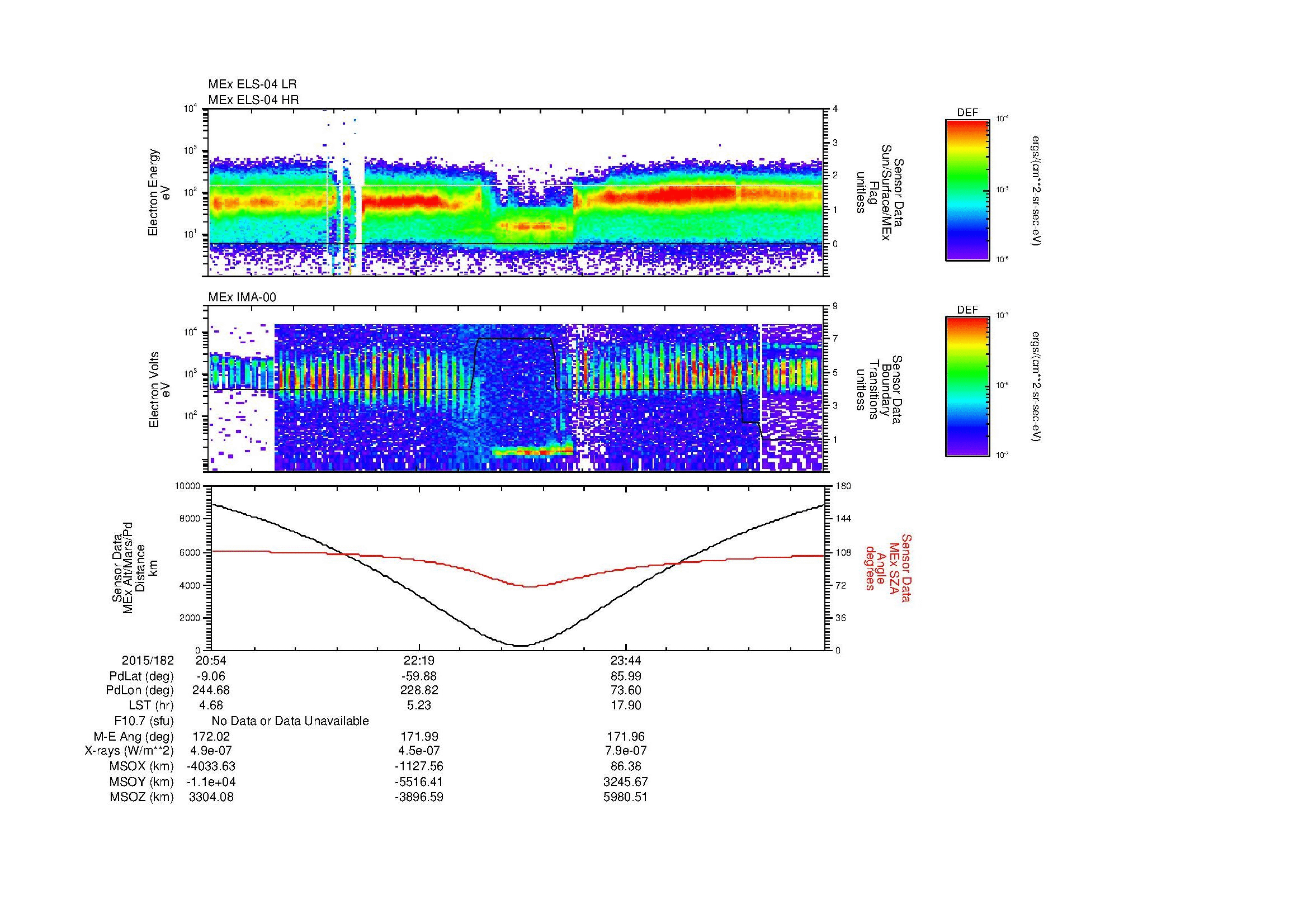Screen dimensions: 1308x924
Task: Click the 'M-E Ang (deg)' row label
Action: (134, 736)
